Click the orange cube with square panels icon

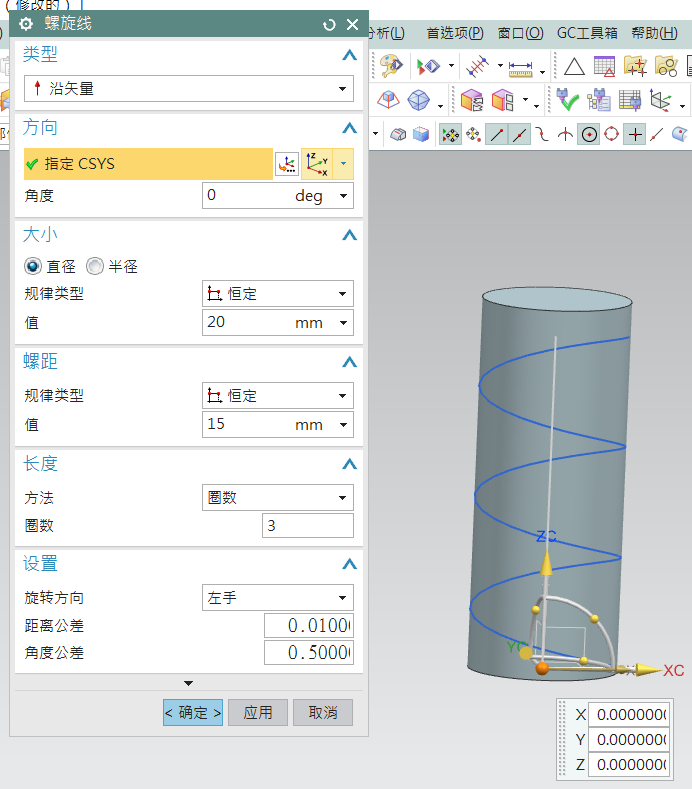[503, 100]
